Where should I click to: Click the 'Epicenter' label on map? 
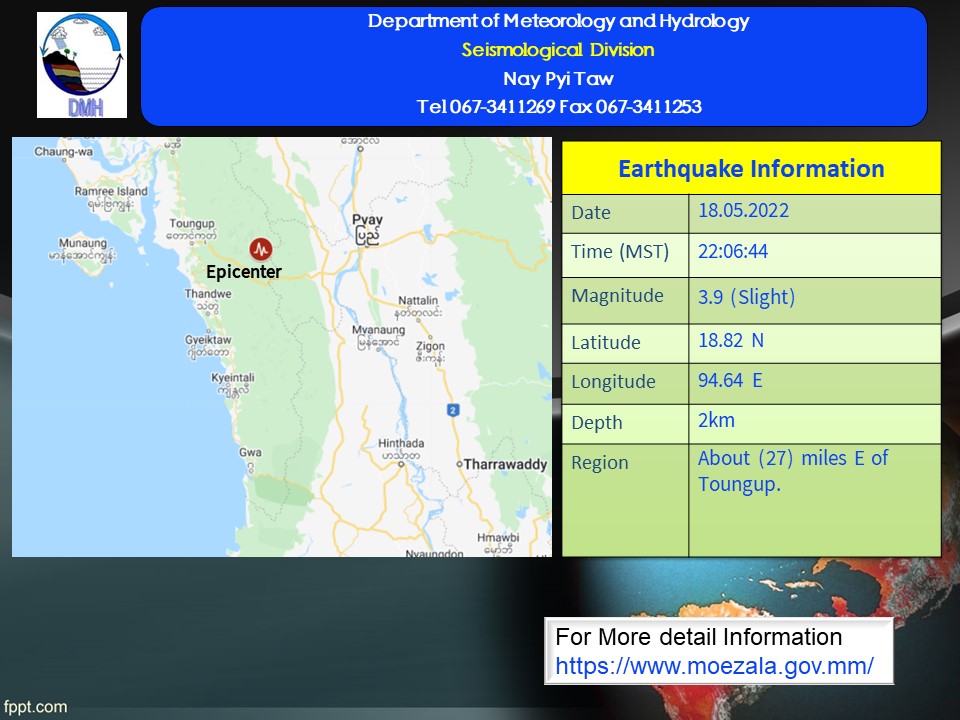(244, 272)
